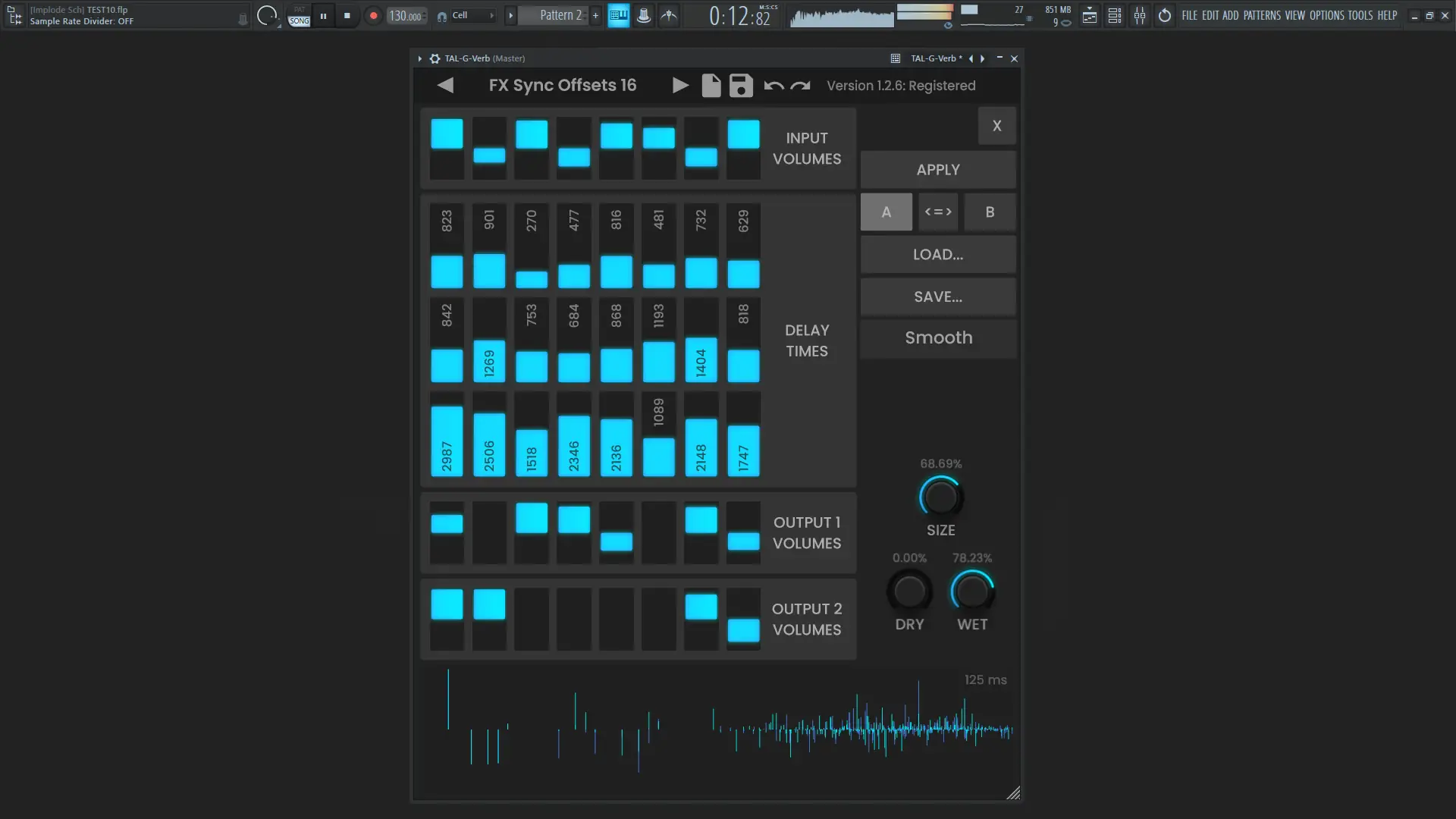Click the undo arrow in TAL-G-Verb
The height and width of the screenshot is (819, 1456).
(773, 86)
